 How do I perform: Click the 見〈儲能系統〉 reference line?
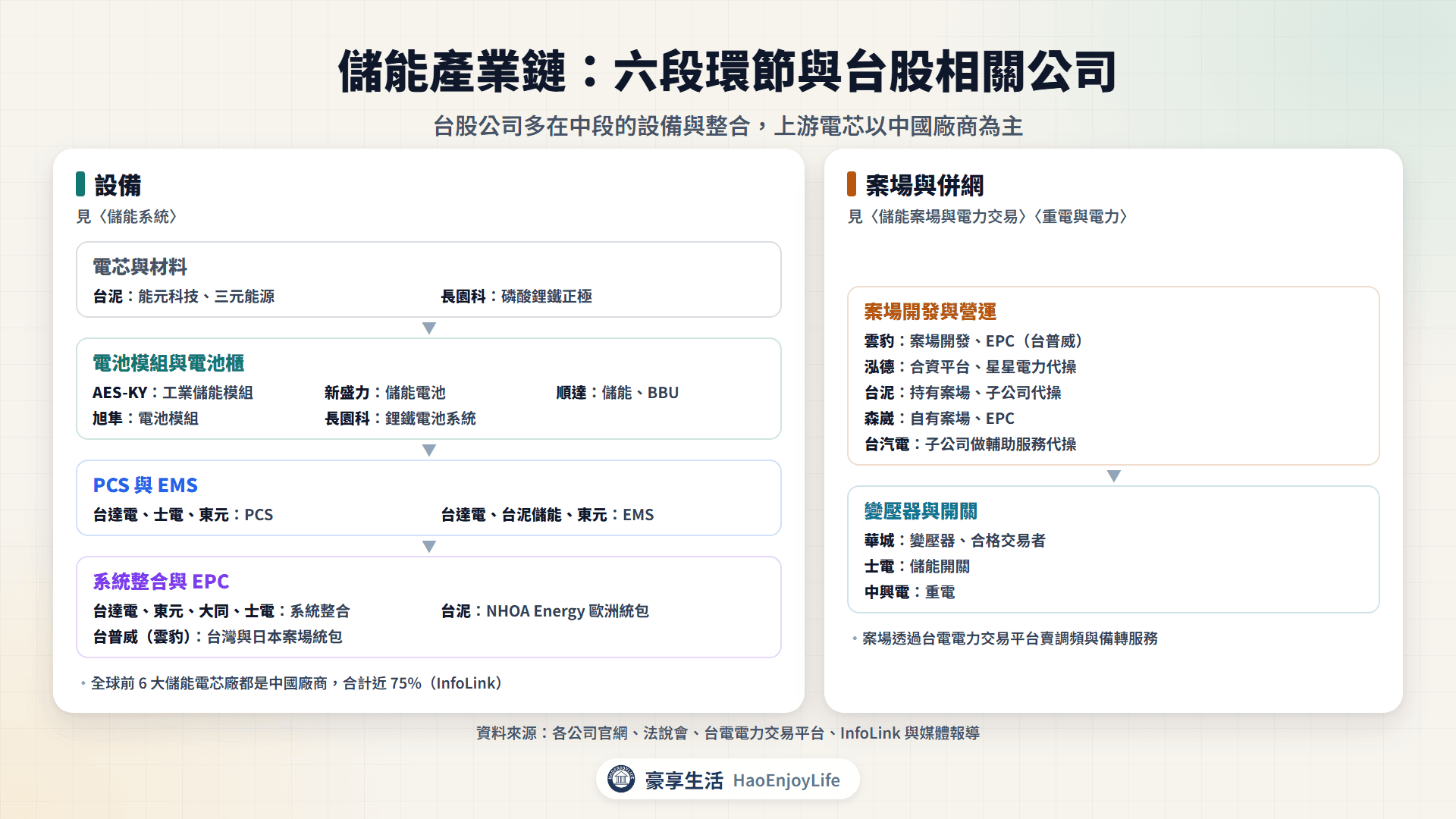click(127, 217)
